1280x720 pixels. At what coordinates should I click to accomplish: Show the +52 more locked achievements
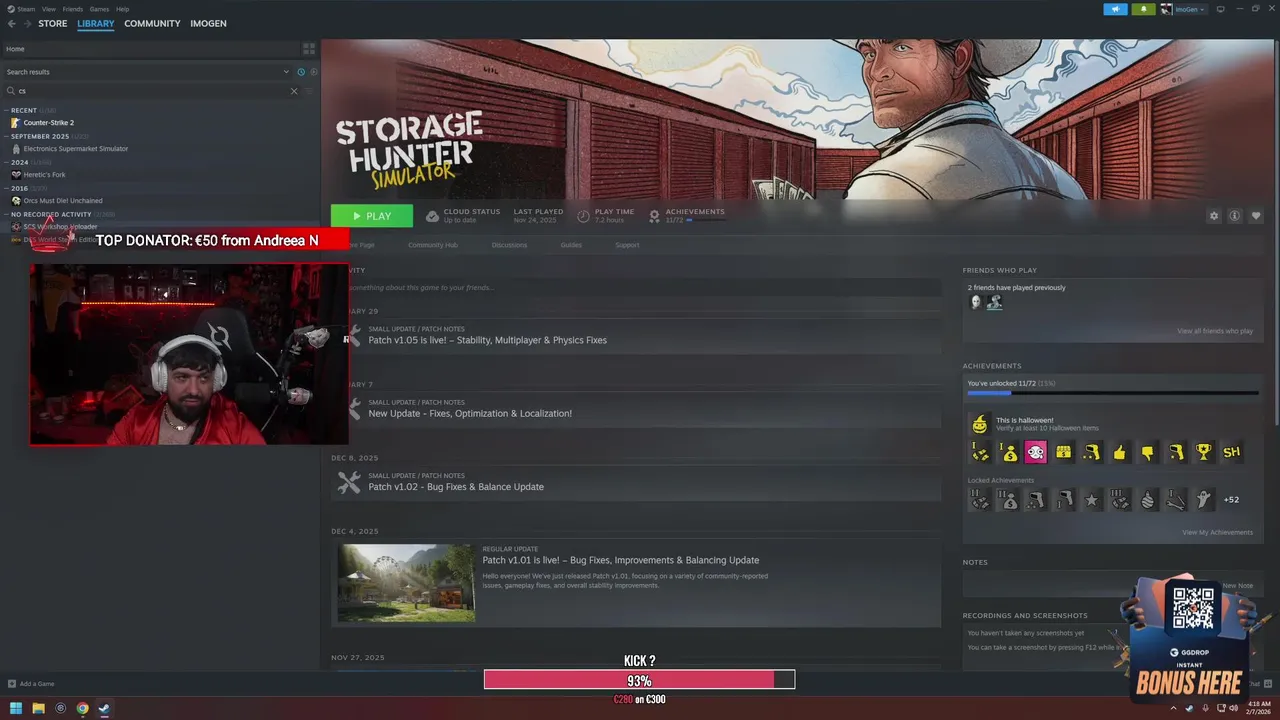1231,499
